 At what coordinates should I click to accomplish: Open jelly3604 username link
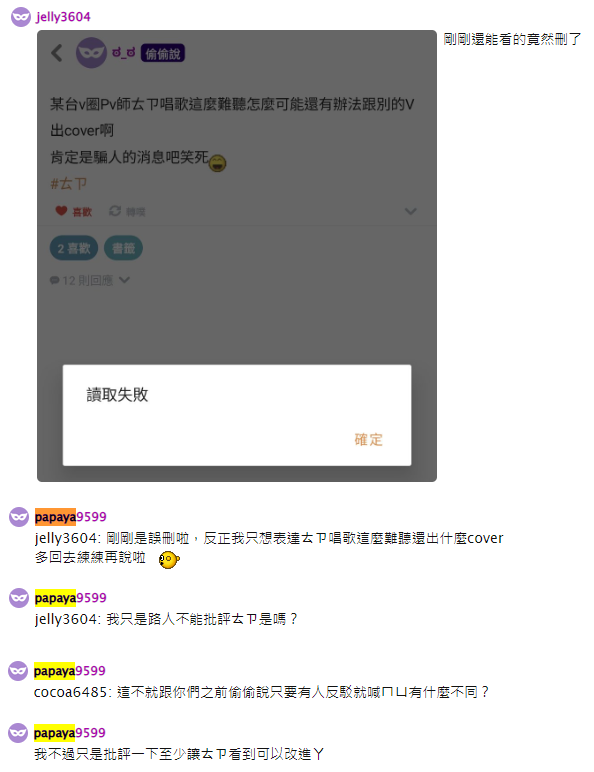click(63, 17)
